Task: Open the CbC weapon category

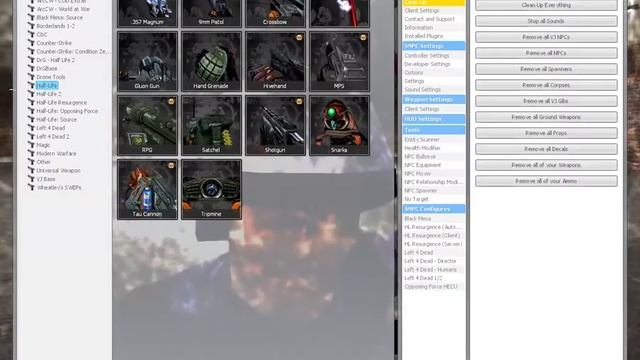Action: coord(42,35)
